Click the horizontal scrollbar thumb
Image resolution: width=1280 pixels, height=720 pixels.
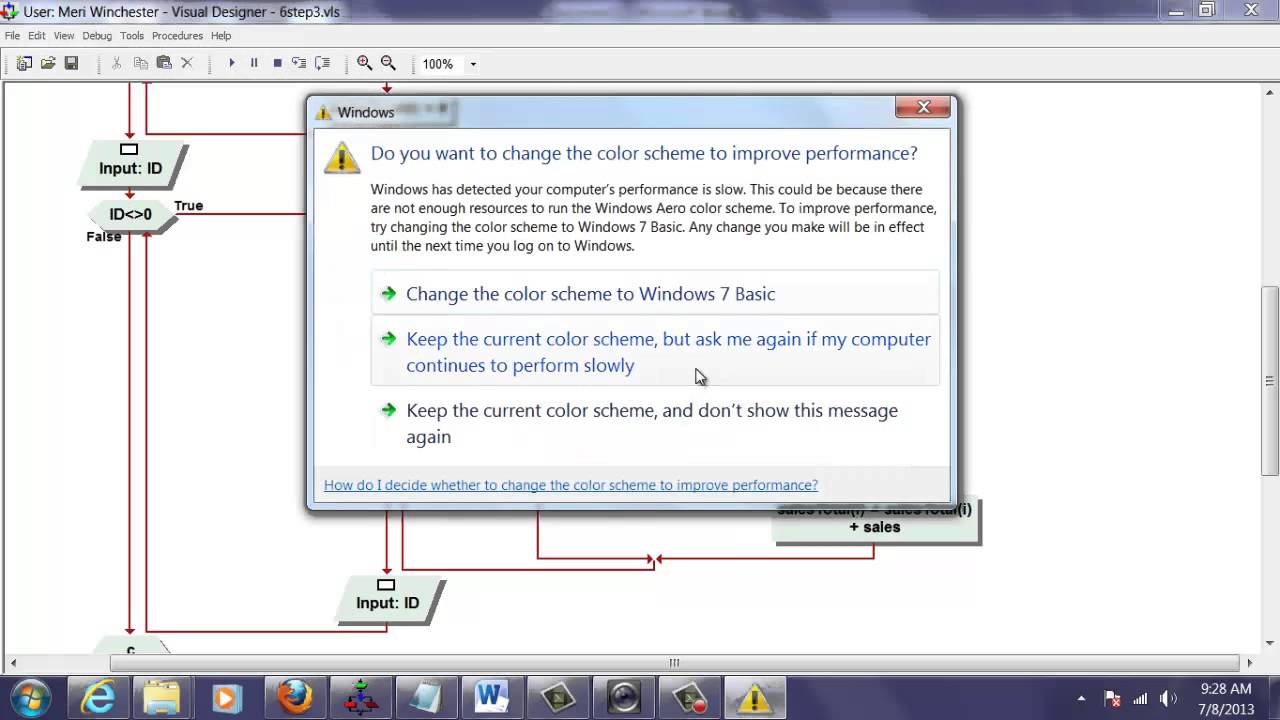[674, 662]
